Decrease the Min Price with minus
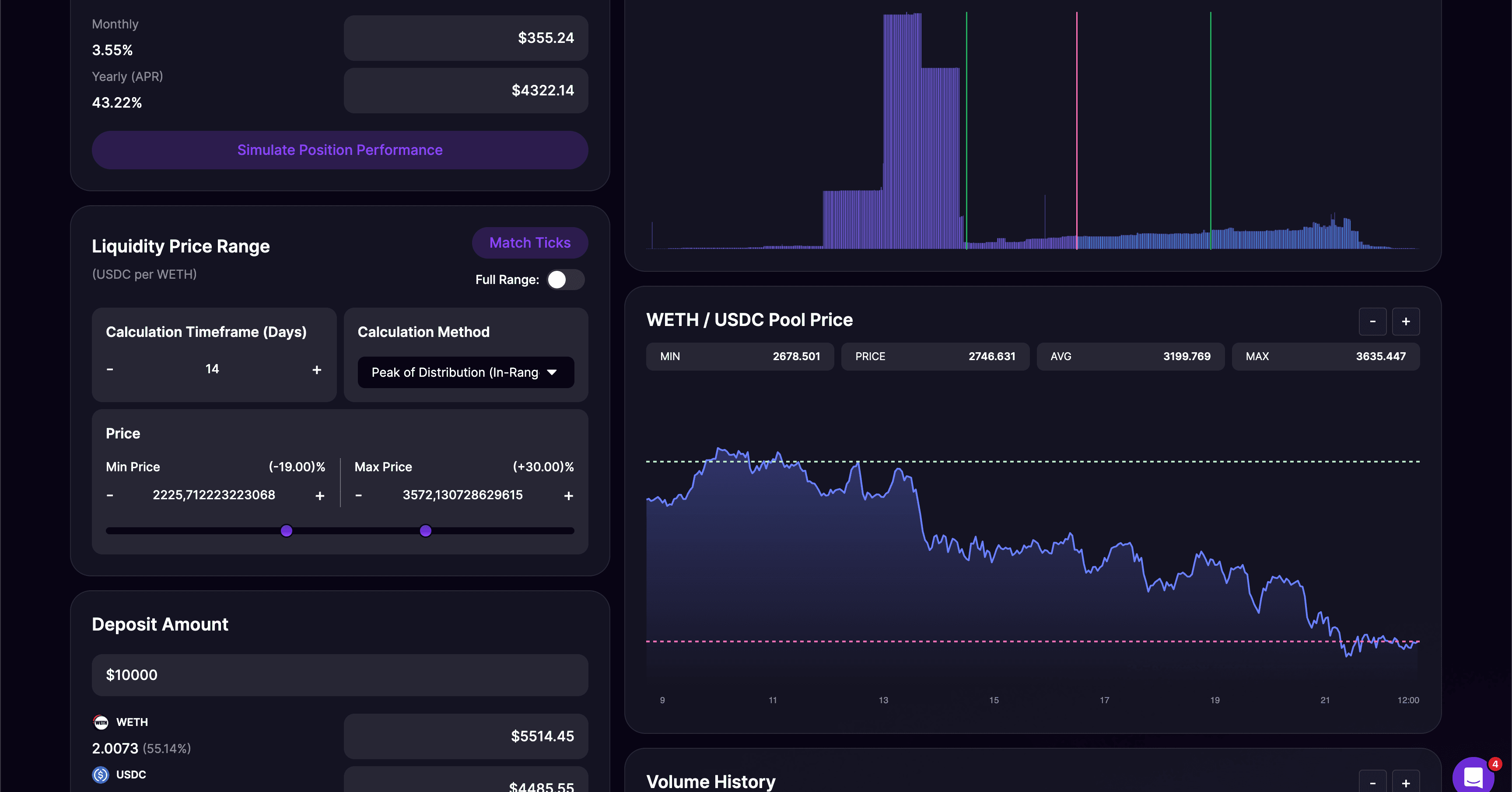 110,495
